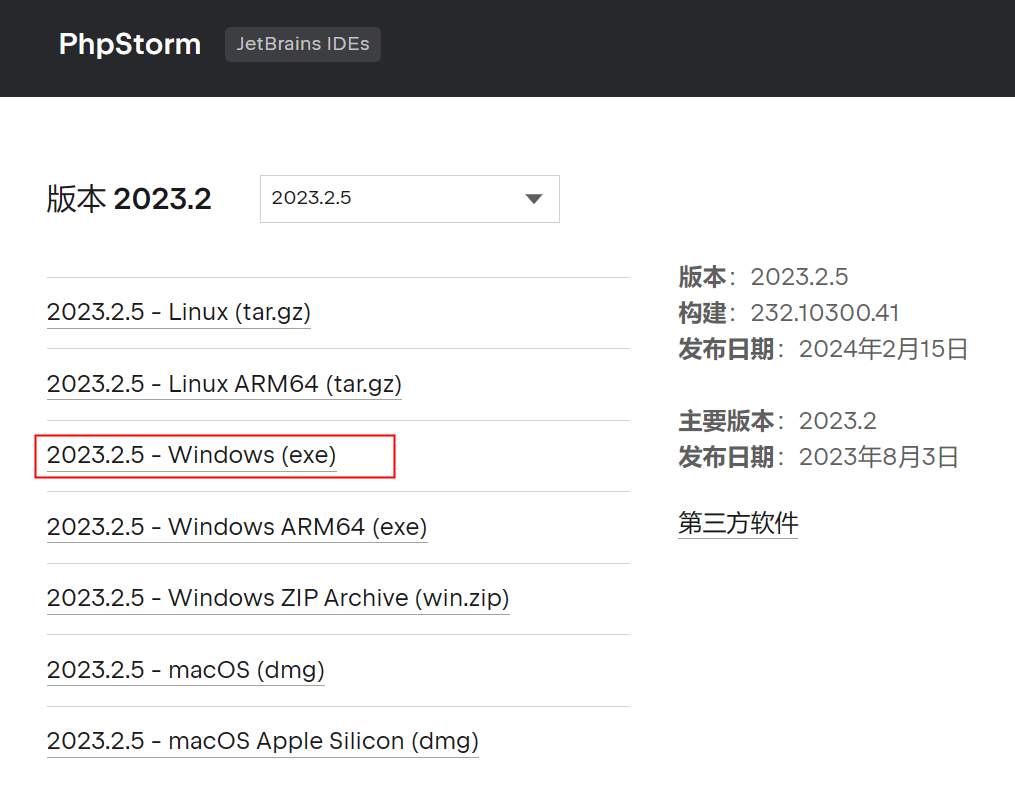Click the 发布日期 2023年8月3日 text
This screenshot has height=807, width=1015.
coord(877,457)
